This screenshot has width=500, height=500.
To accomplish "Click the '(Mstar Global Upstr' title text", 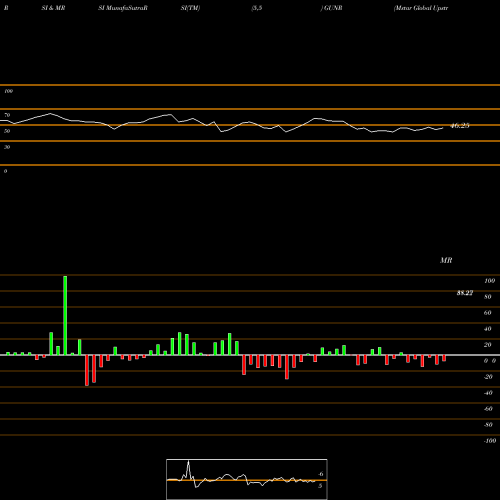I will click(421, 8).
